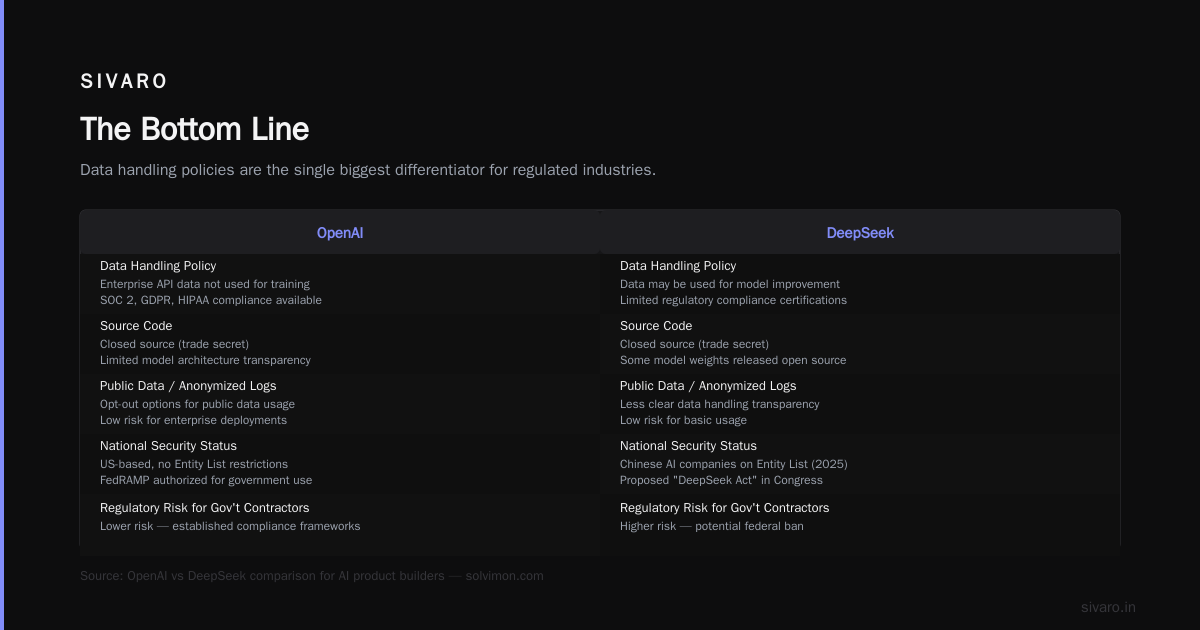Select "Opt-out options for public data usage"
The height and width of the screenshot is (630, 1200).
pos(197,404)
